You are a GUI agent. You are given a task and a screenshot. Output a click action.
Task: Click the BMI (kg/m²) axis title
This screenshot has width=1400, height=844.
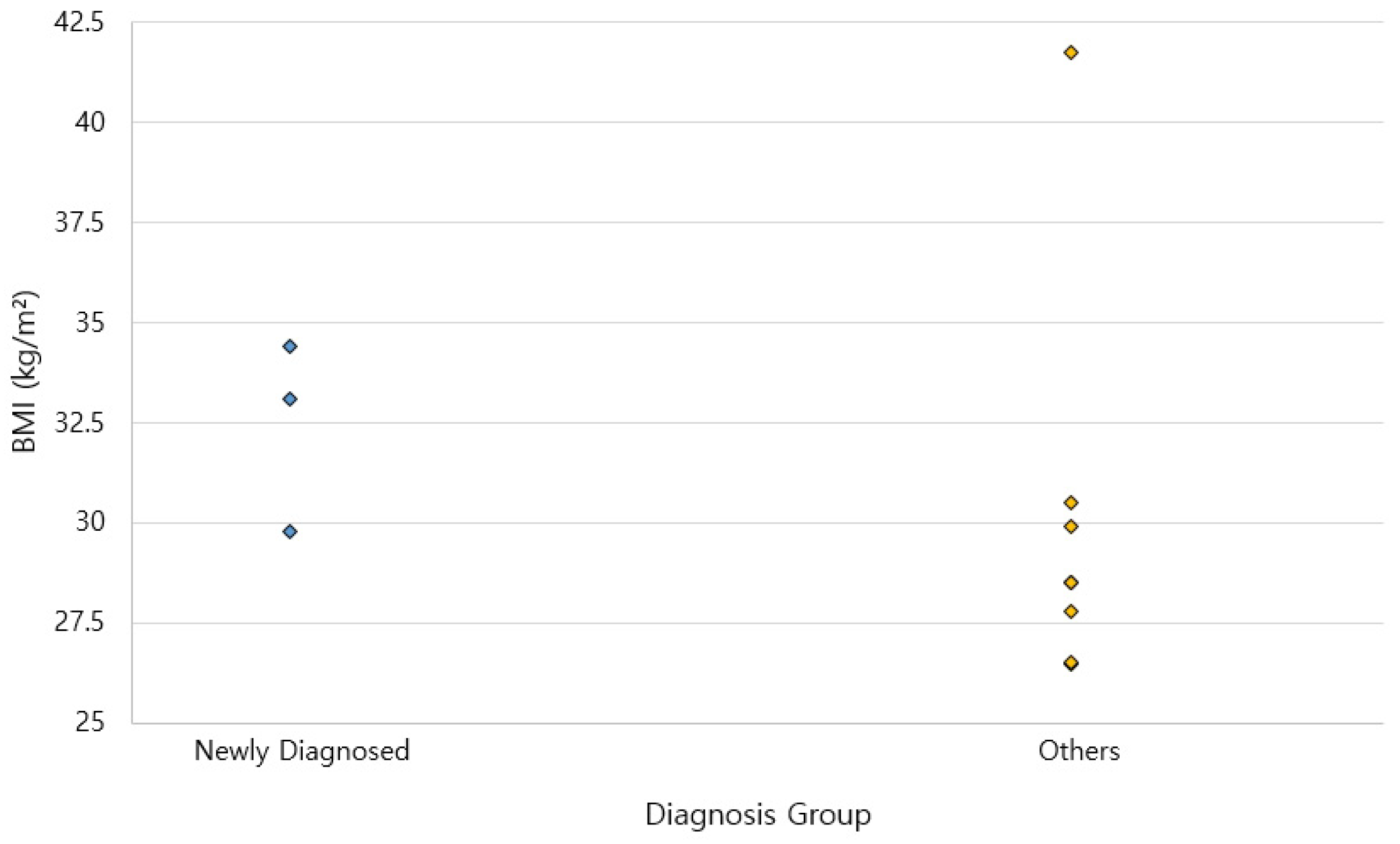(x=24, y=372)
